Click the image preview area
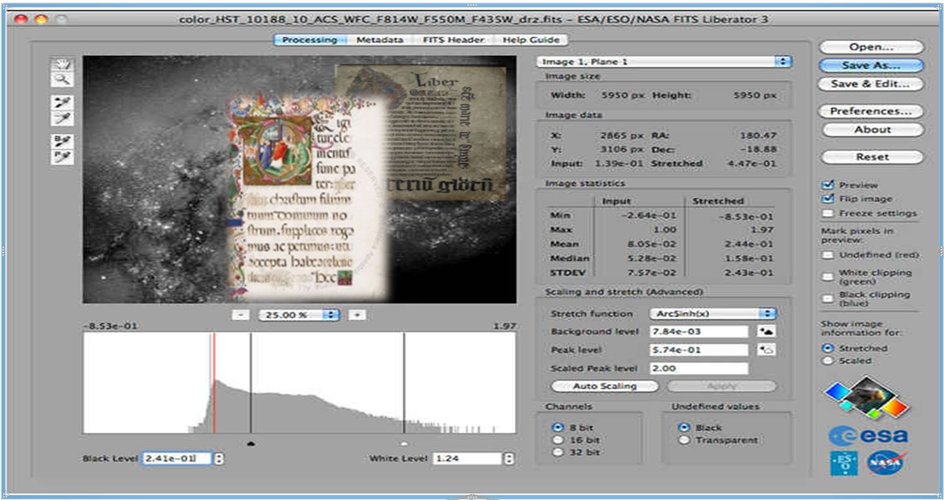The image size is (944, 500). tap(299, 179)
